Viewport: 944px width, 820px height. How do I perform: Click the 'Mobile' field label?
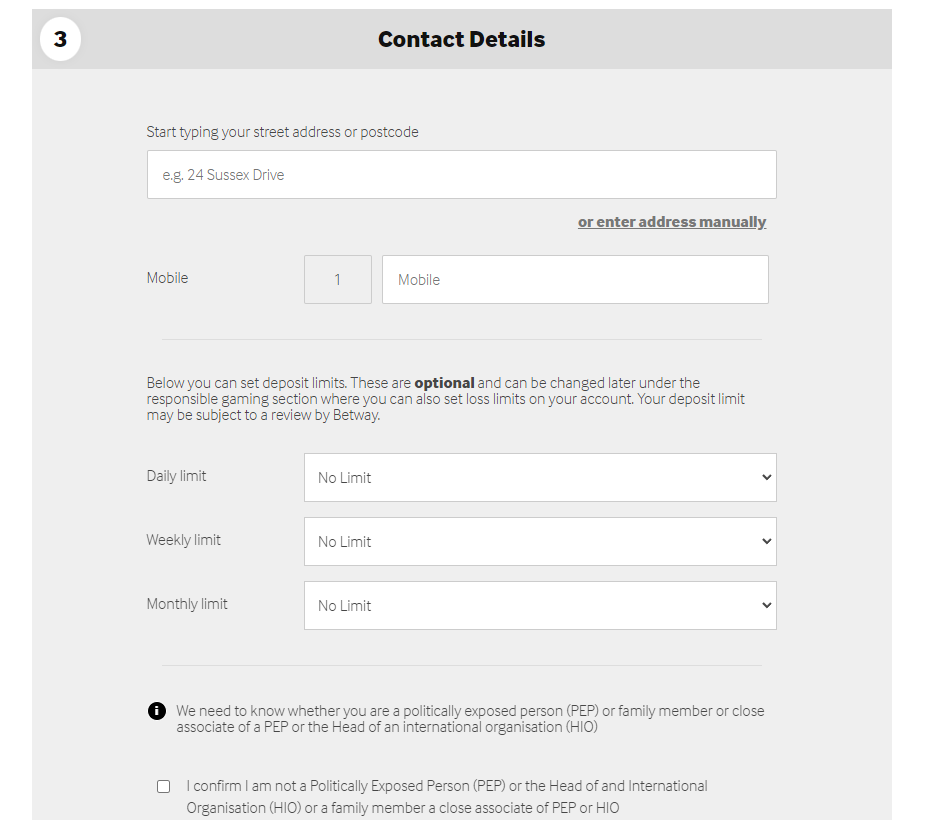[x=167, y=278]
